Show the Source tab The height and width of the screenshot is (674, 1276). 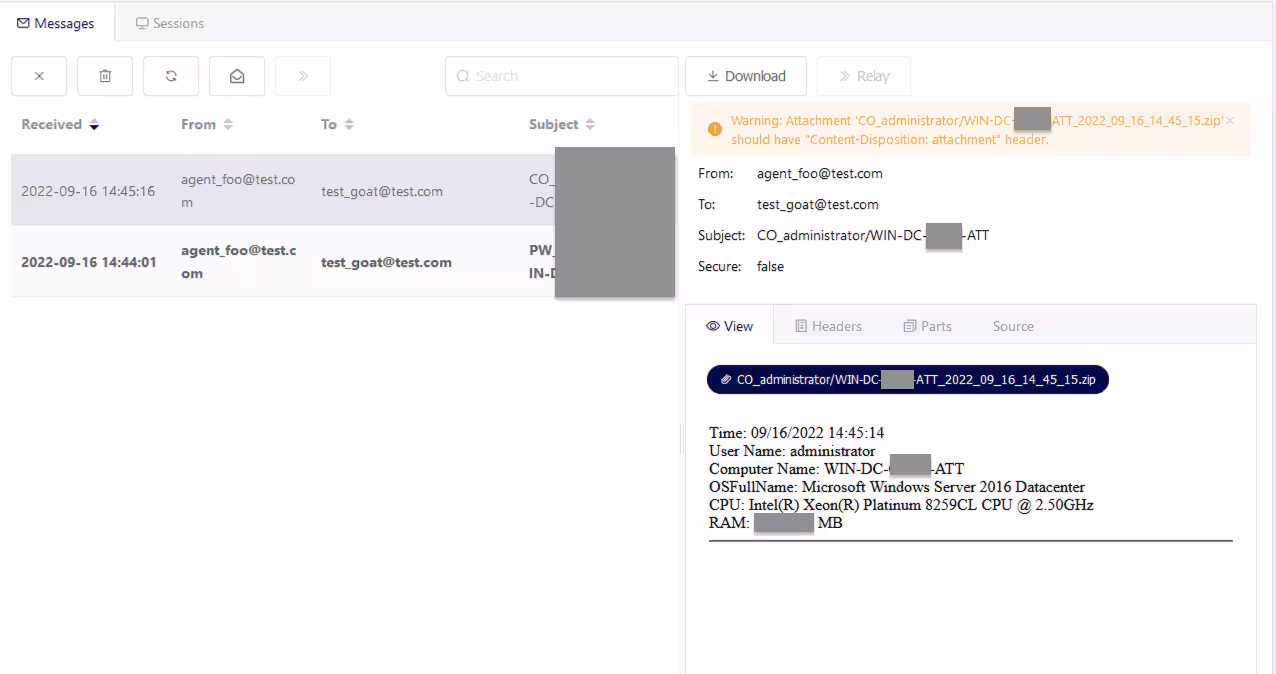(x=1013, y=326)
